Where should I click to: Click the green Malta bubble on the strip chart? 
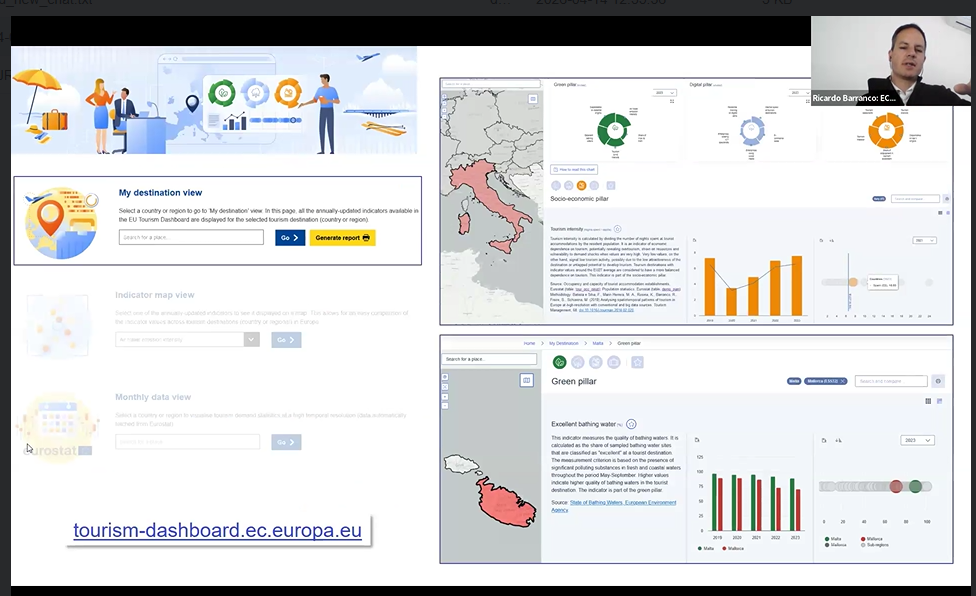(896, 487)
